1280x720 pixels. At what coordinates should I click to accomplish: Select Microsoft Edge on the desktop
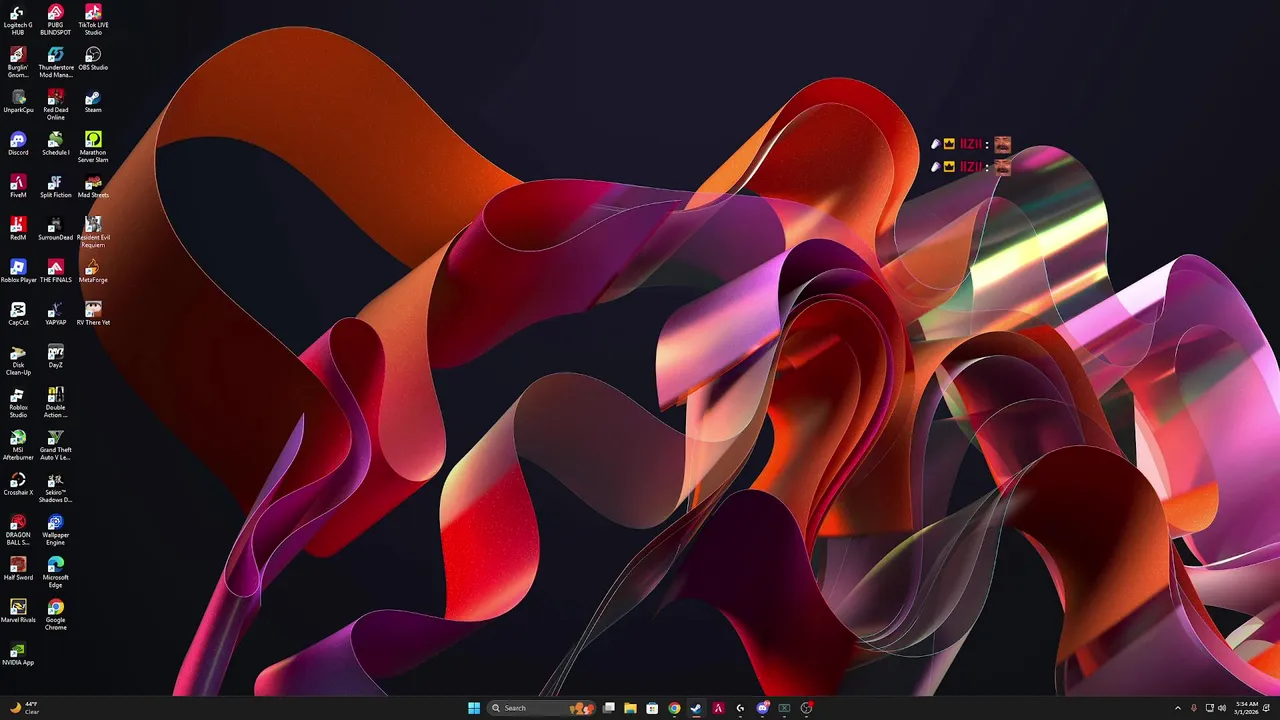[x=56, y=572]
